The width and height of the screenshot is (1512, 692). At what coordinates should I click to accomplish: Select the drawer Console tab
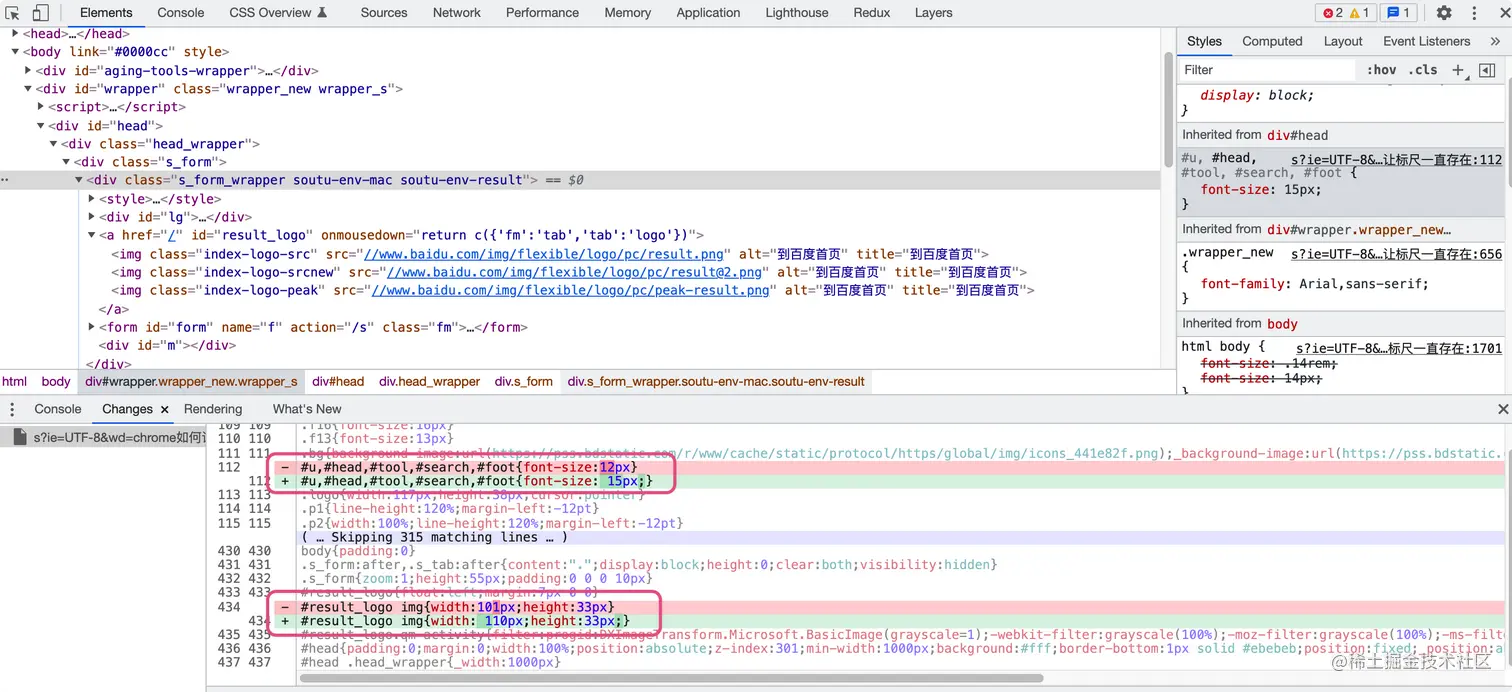[58, 409]
